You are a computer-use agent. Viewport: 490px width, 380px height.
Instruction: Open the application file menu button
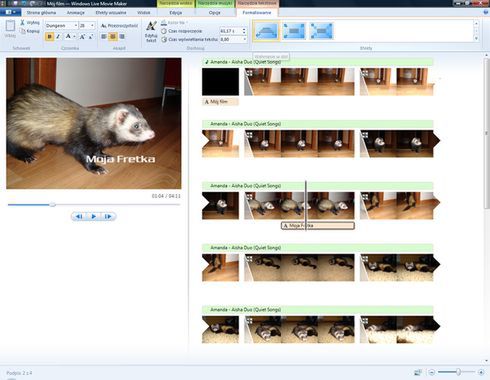(10, 12)
